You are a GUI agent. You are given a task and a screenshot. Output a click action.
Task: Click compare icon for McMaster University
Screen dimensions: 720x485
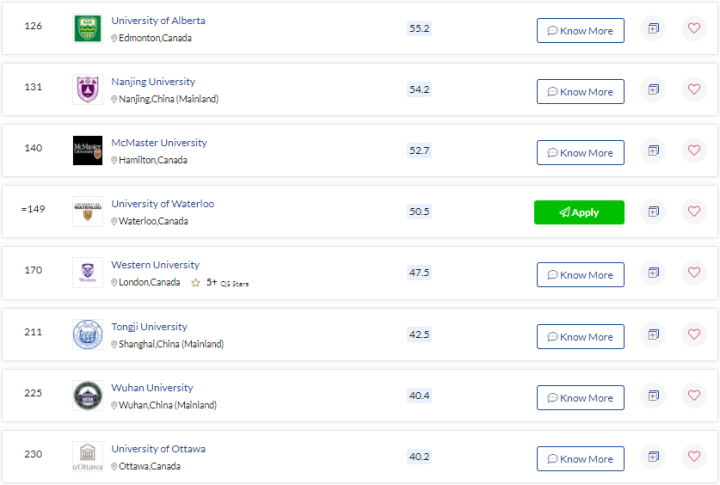pos(652,151)
